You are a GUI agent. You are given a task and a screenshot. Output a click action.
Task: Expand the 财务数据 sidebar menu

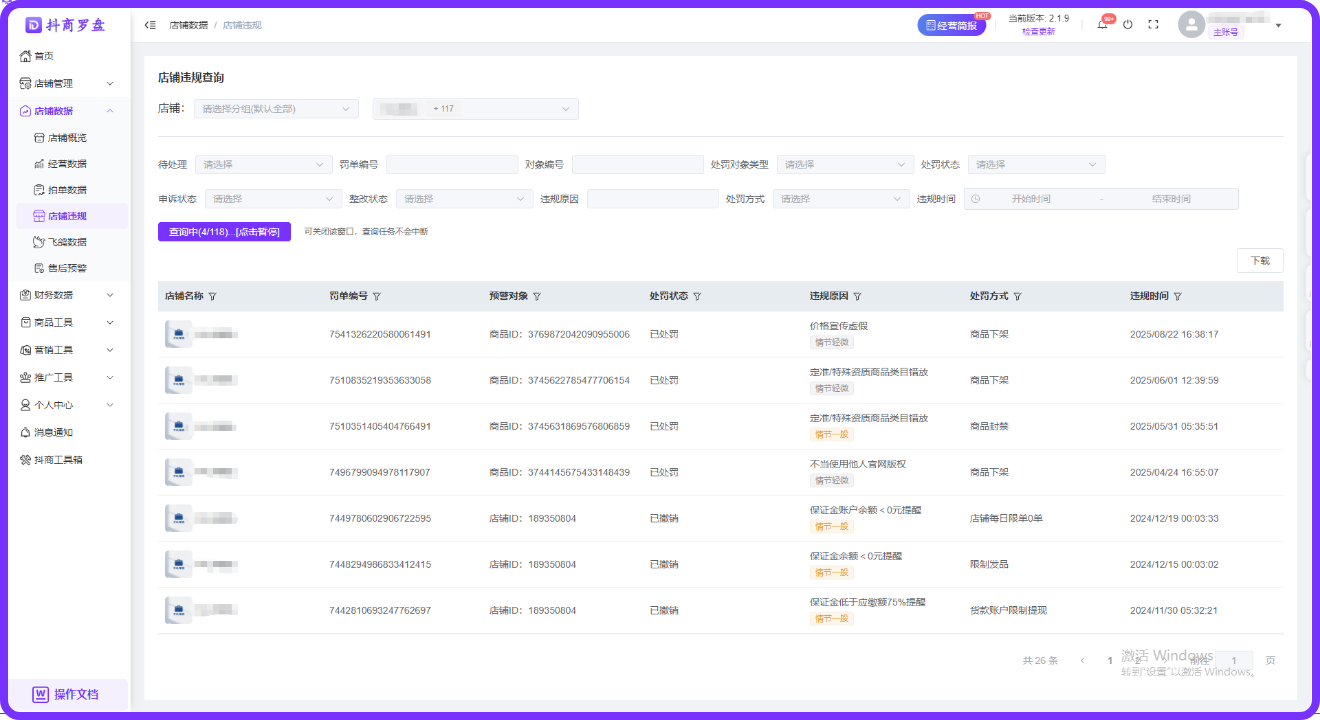pos(66,295)
